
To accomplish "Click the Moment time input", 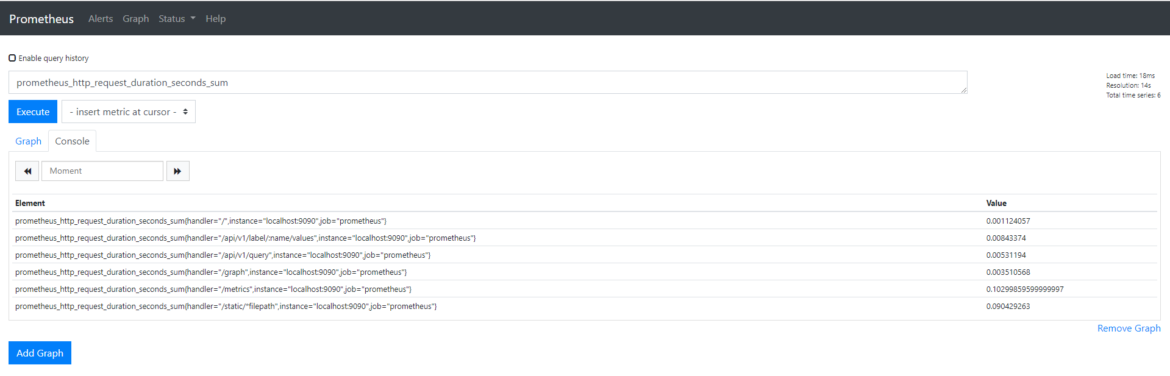I will click(102, 171).
